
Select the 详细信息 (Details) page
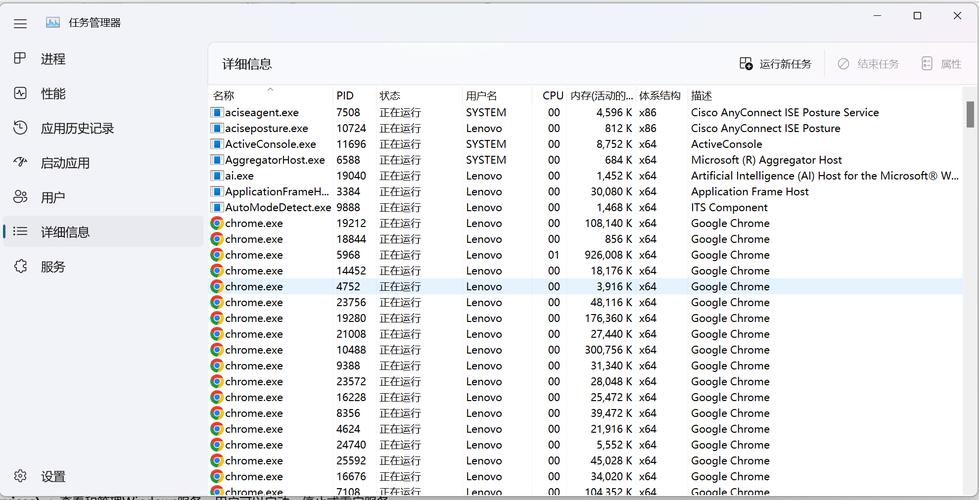tap(102, 232)
